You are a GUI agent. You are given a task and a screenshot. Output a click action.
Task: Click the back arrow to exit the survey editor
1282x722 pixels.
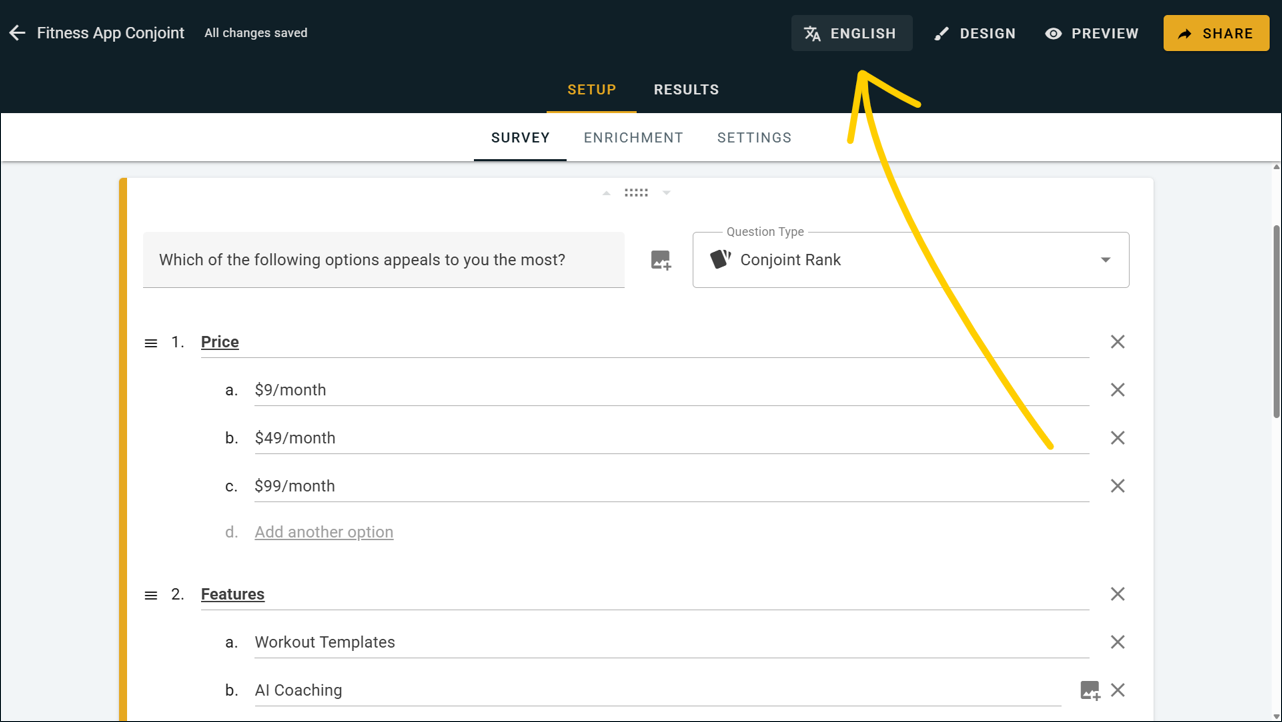pos(17,32)
